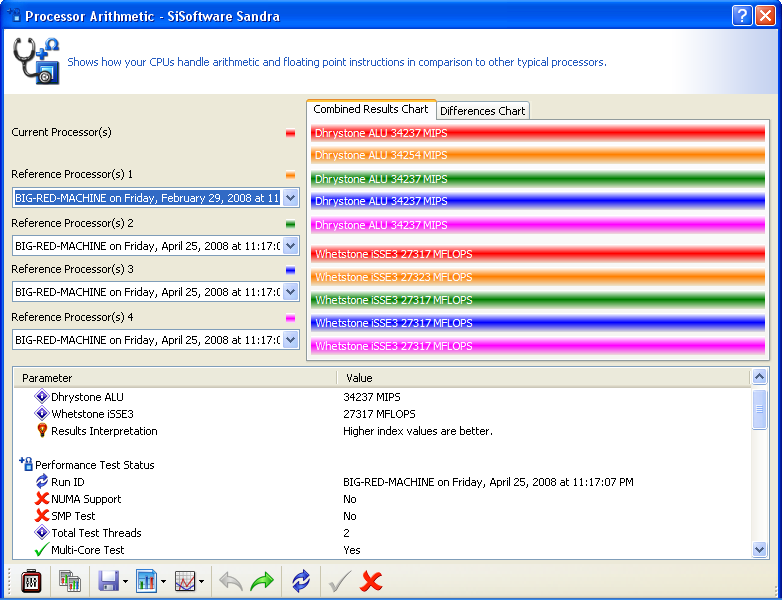Click the grey back arrow icon
The width and height of the screenshot is (782, 600).
(231, 582)
